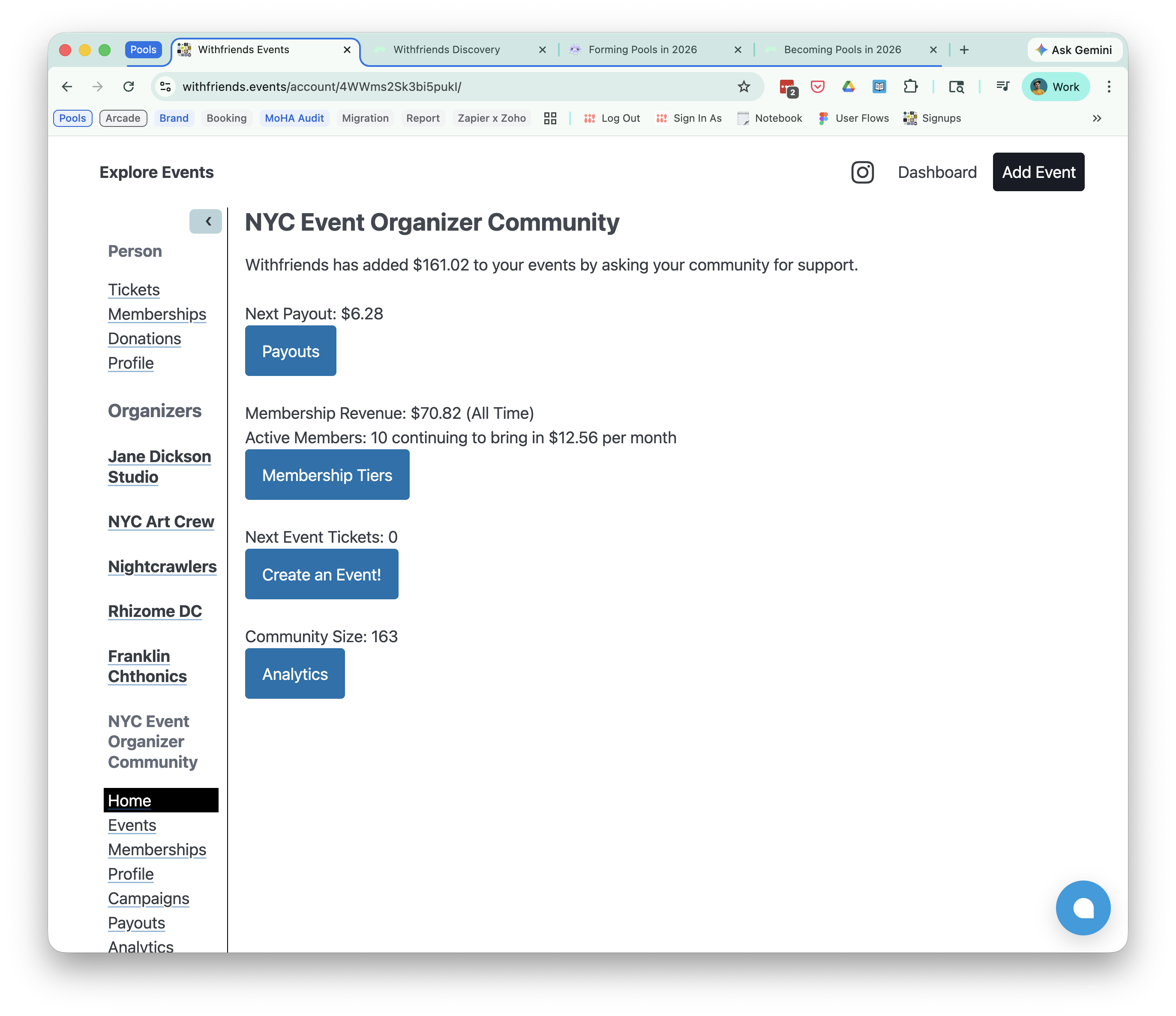
Task: Select the highlighted Home sidebar item
Action: (161, 800)
